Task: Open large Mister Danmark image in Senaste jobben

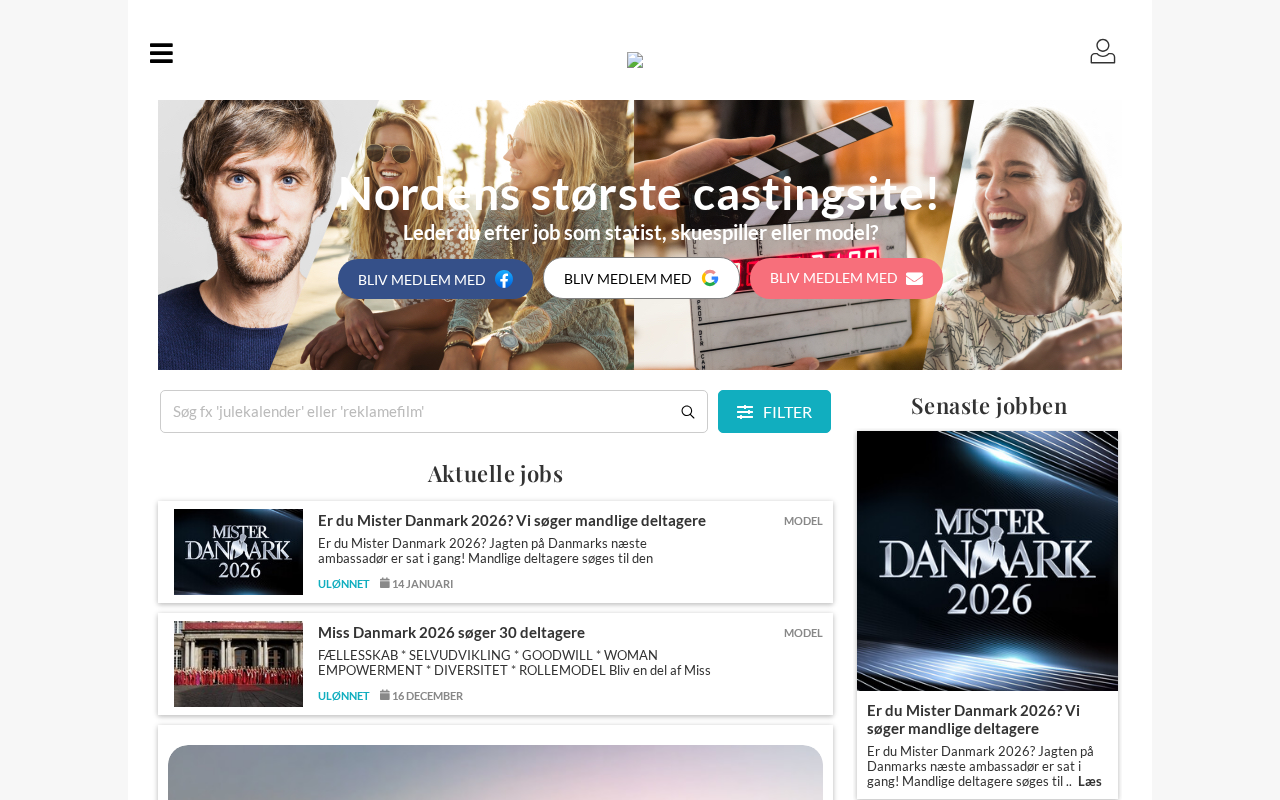Action: (x=987, y=561)
